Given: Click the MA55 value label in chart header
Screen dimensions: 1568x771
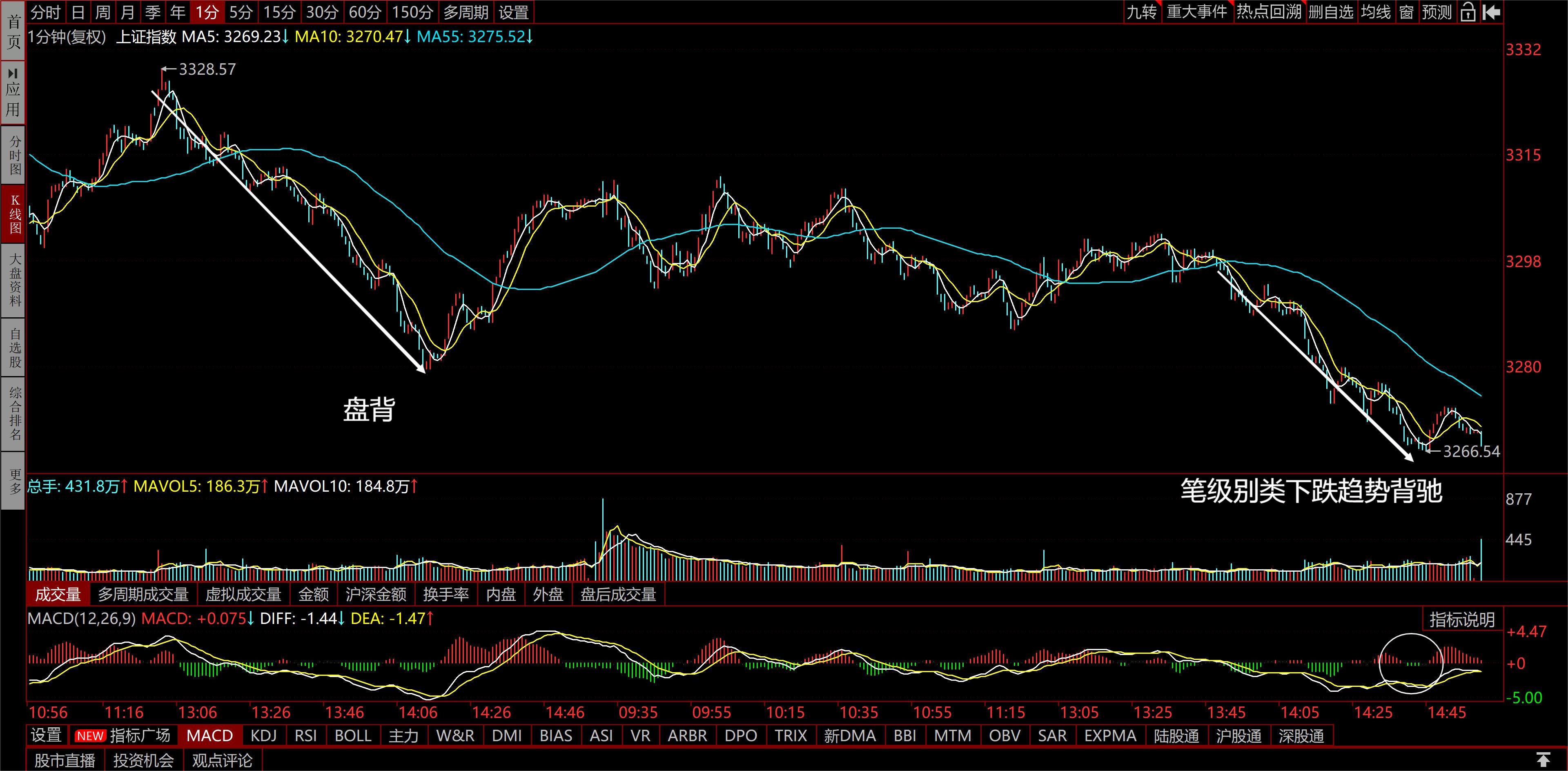Looking at the screenshot, I should [x=475, y=36].
